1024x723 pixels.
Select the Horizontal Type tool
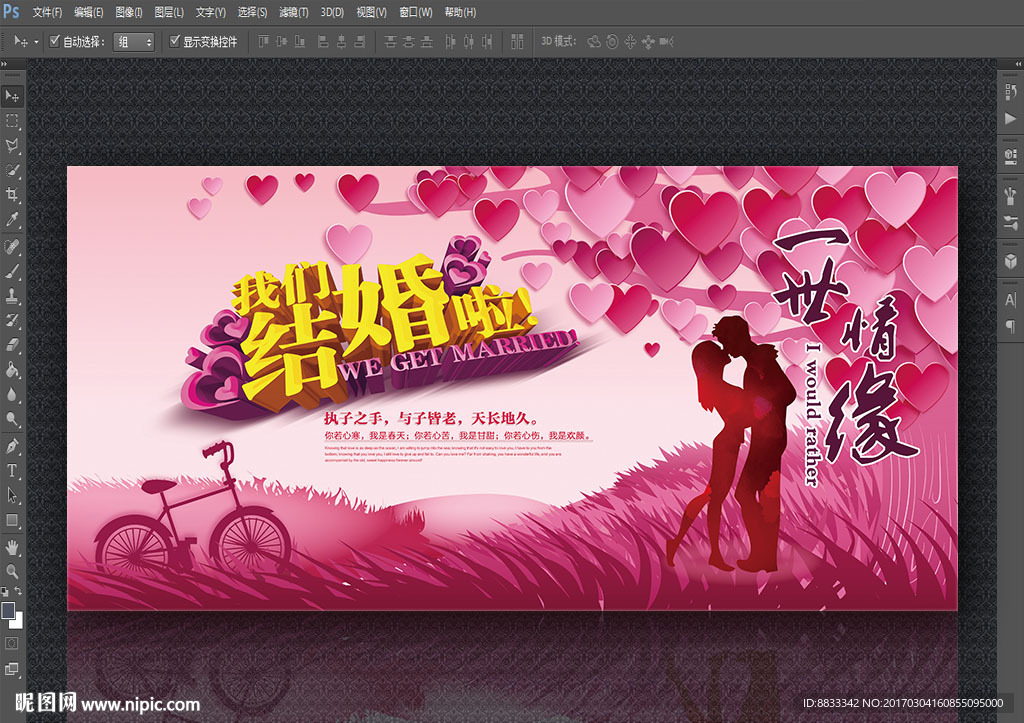point(12,471)
